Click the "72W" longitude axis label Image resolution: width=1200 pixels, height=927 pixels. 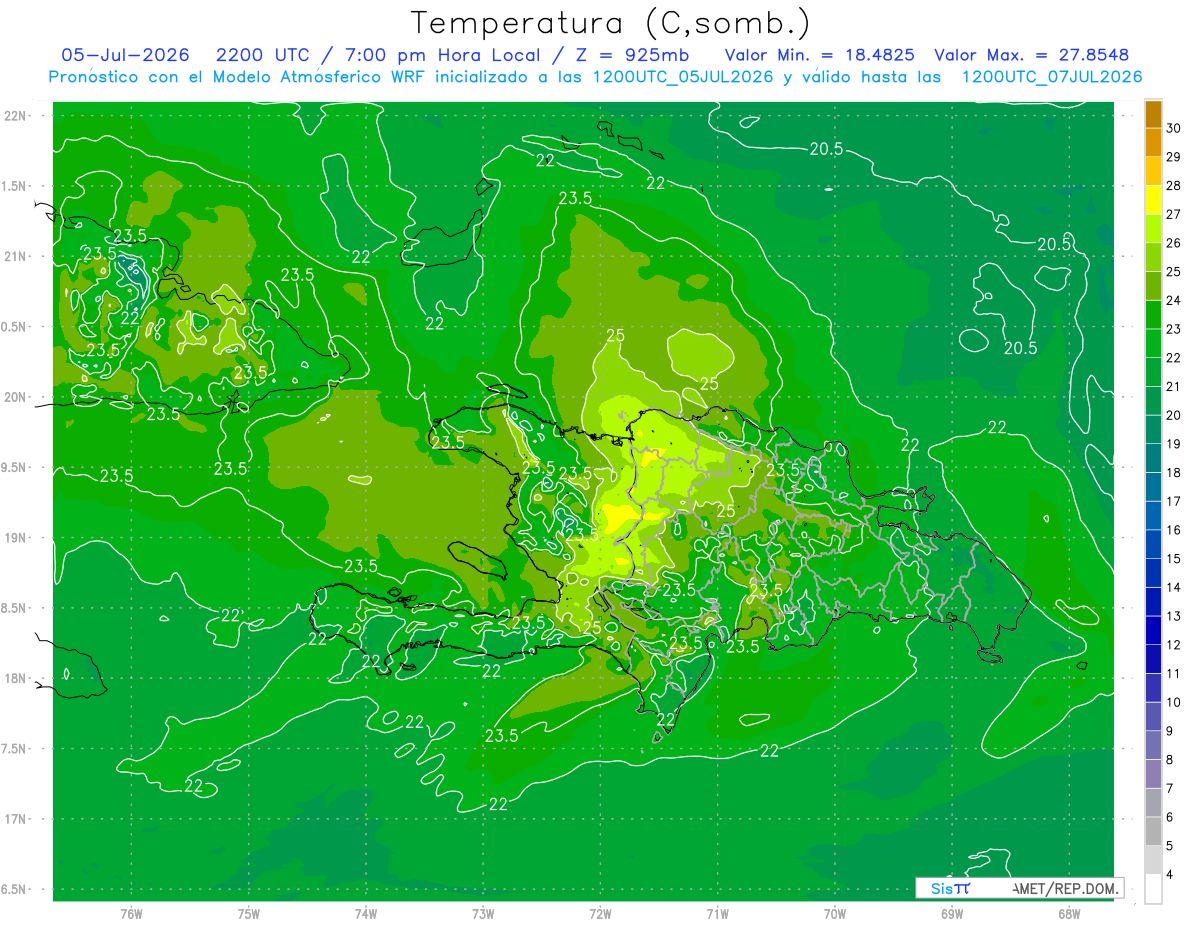(600, 913)
